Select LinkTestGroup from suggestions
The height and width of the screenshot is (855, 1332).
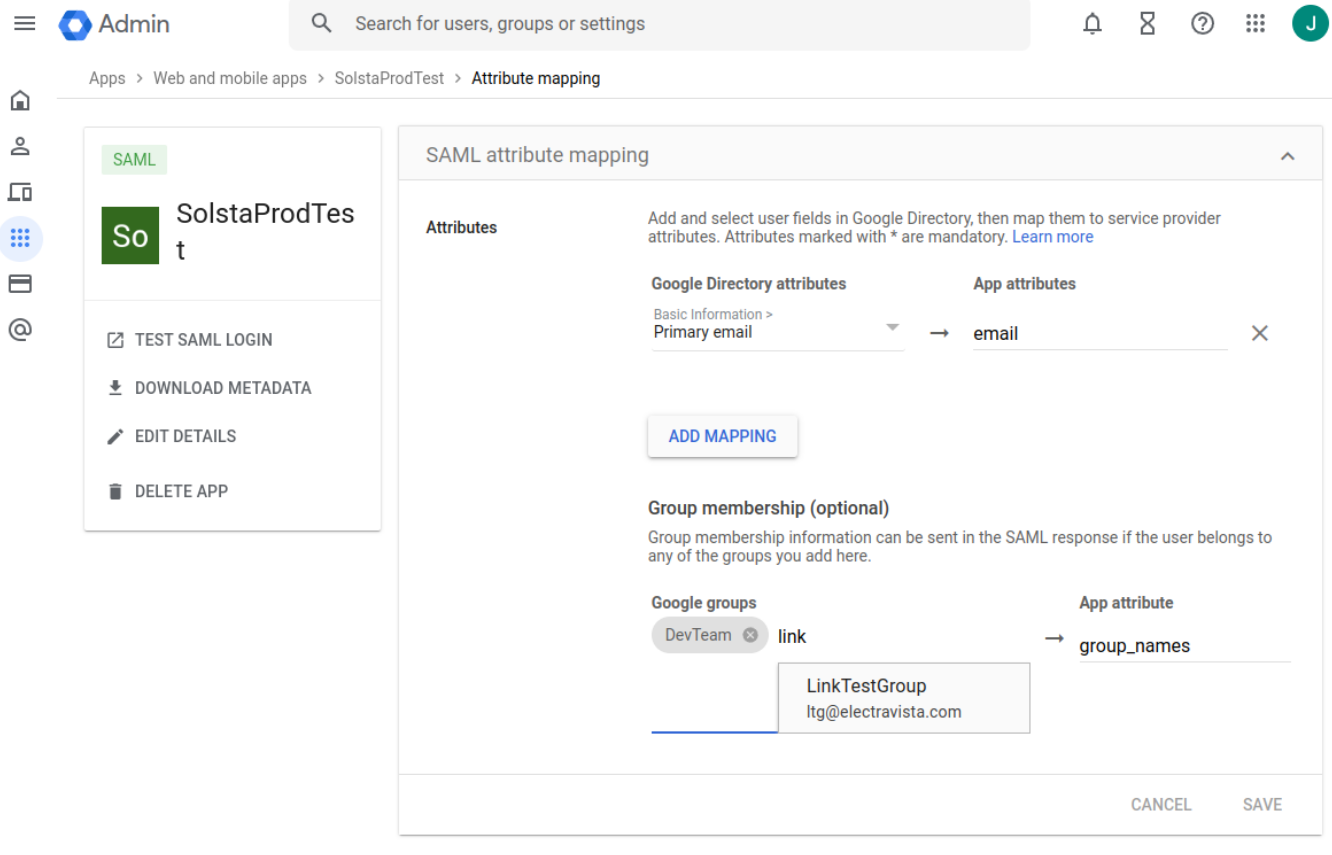[x=904, y=698]
